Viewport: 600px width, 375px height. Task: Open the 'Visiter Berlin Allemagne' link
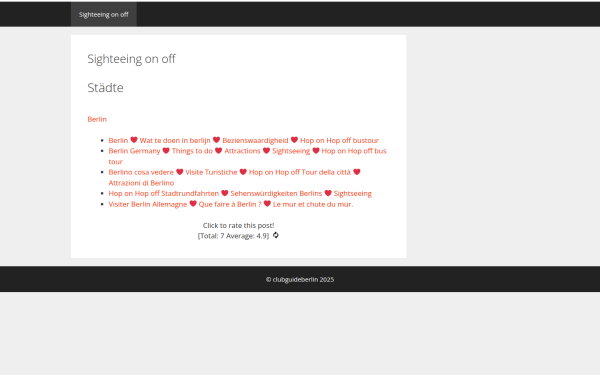231,204
